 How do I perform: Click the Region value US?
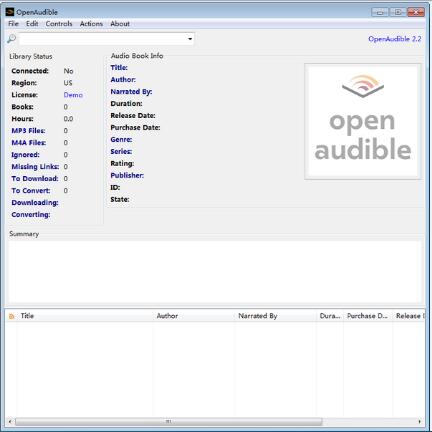click(68, 83)
